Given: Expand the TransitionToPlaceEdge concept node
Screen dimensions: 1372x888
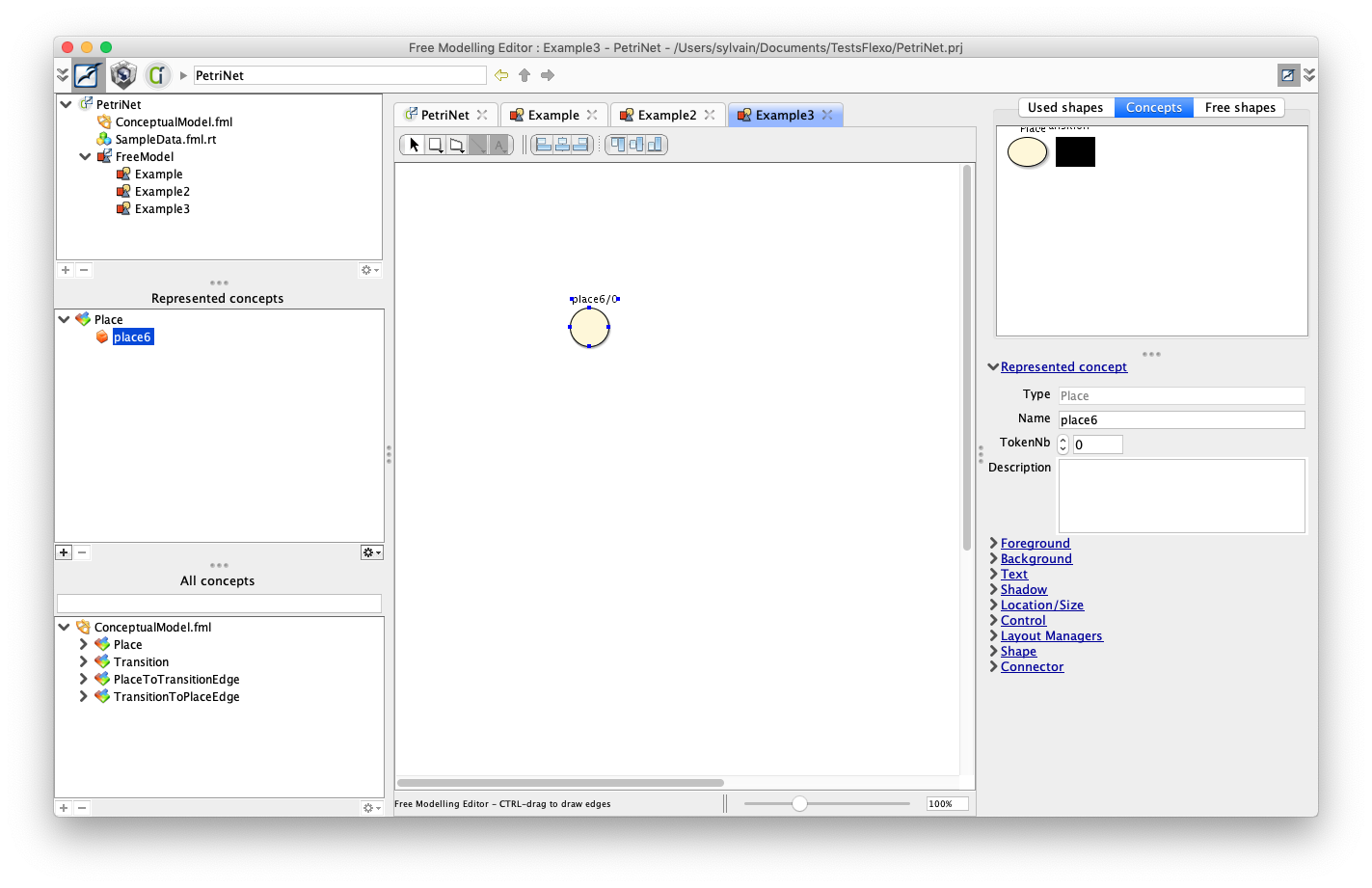Looking at the screenshot, I should (83, 696).
